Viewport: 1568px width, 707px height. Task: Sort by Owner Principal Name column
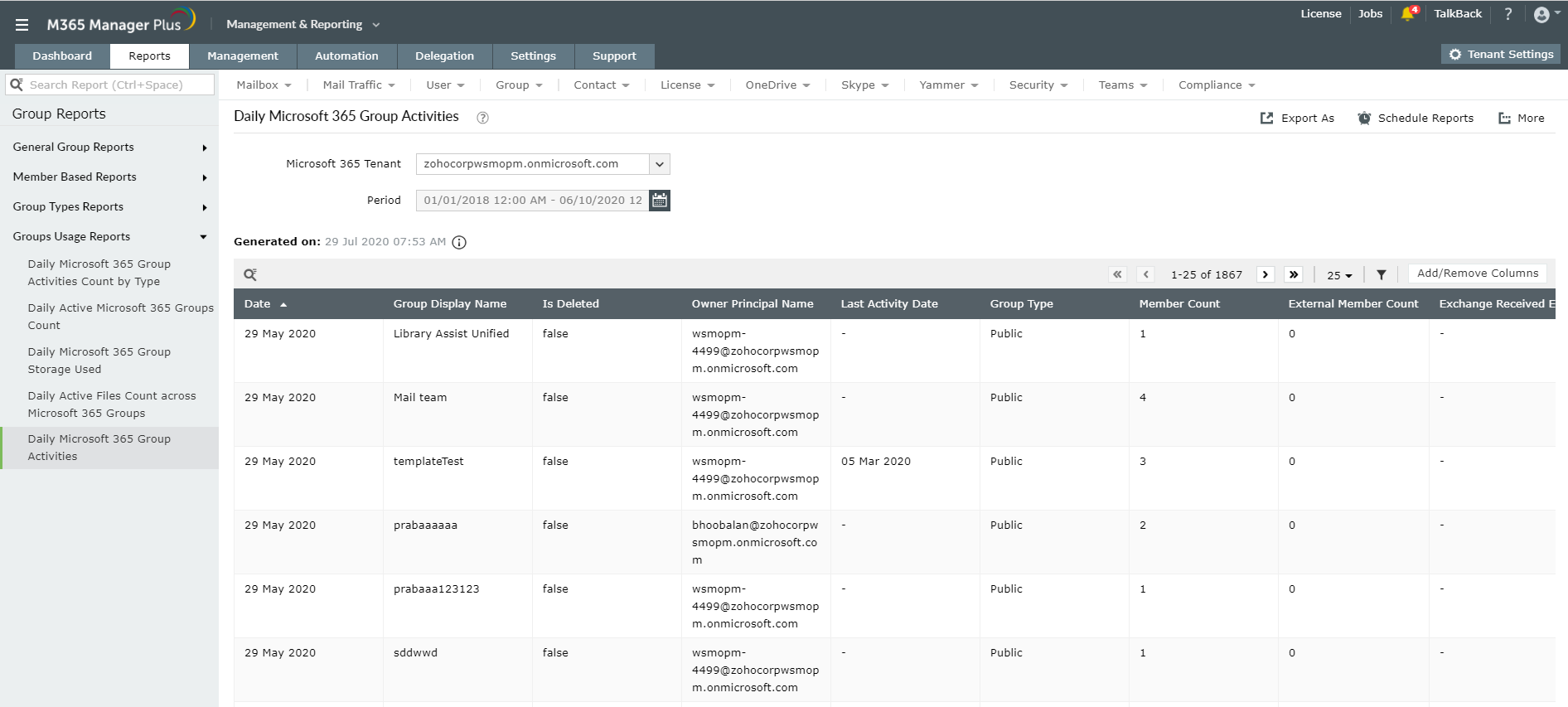coord(753,304)
